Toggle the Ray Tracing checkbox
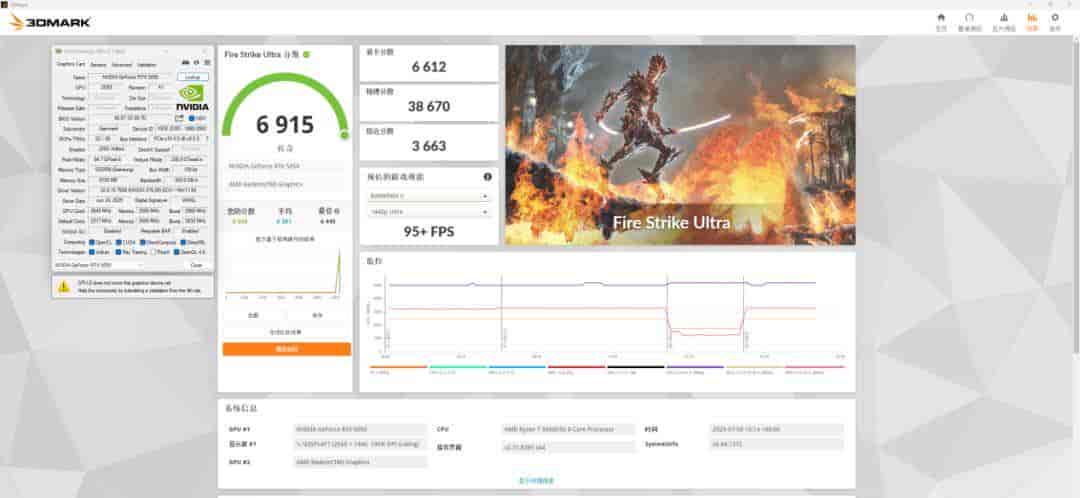The height and width of the screenshot is (498, 1080). click(118, 252)
